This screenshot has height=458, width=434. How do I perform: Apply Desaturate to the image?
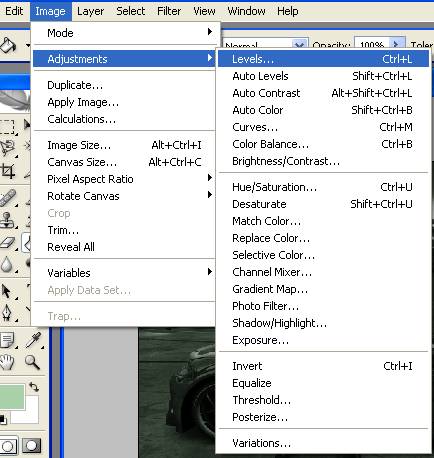(x=323, y=204)
